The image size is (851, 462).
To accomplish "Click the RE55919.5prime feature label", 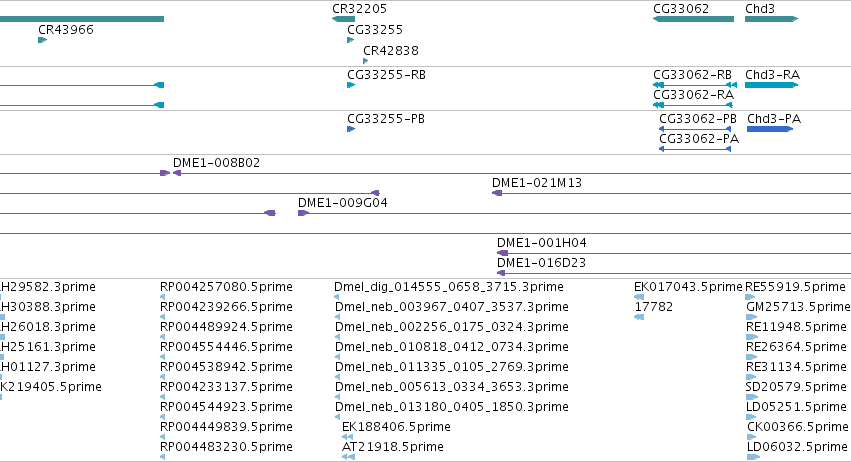I will pyautogui.click(x=795, y=287).
